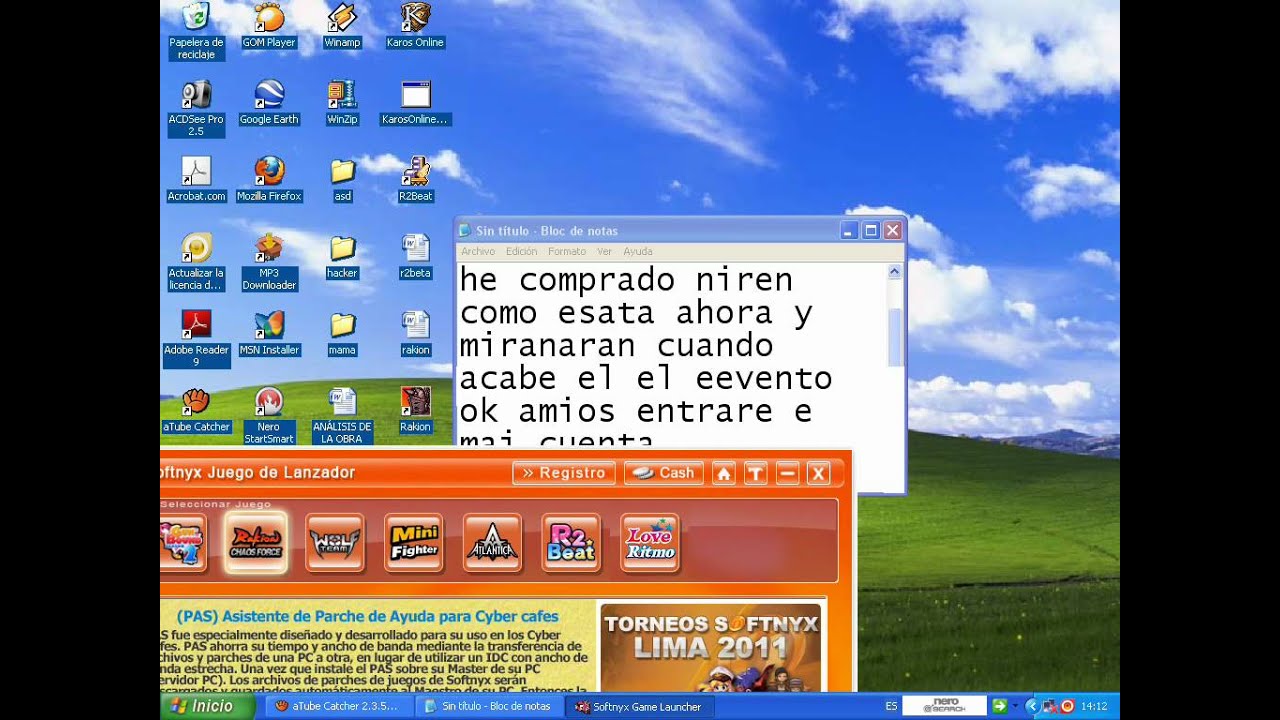This screenshot has width=1280, height=720.
Task: Select the Rakion desktop shortcut icon
Action: coord(415,412)
